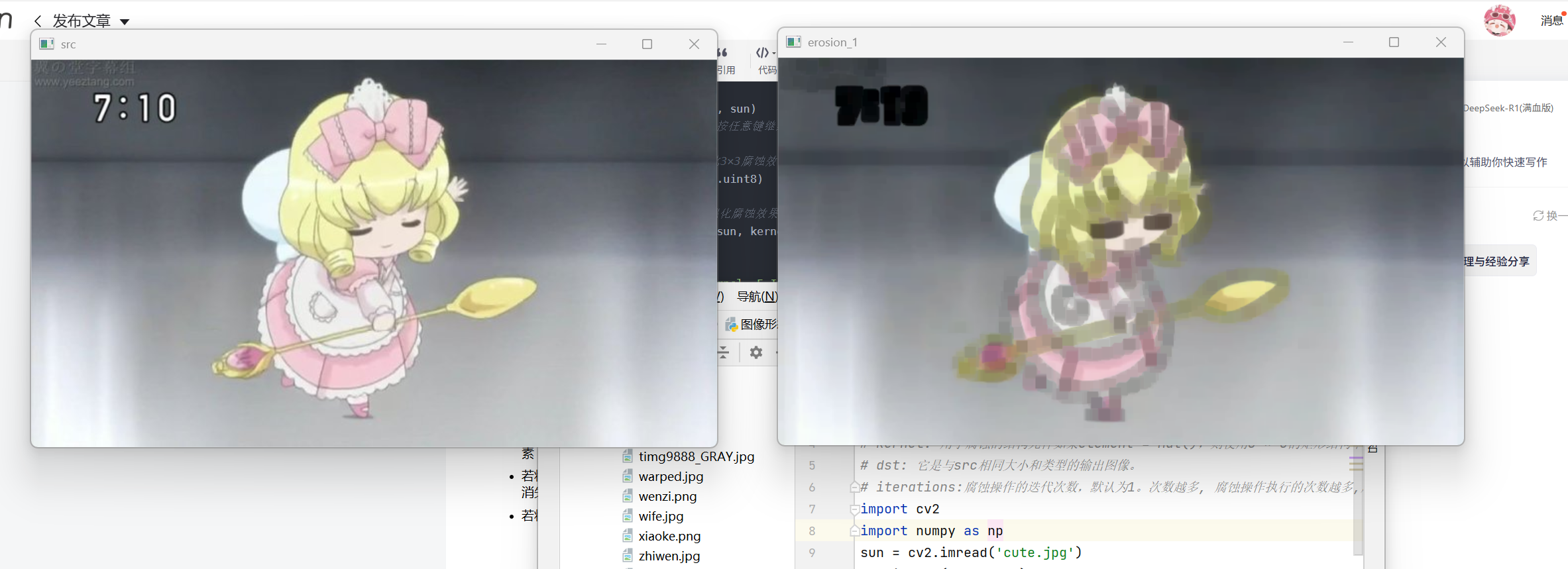The image size is (1568, 569).
Task: Close the erosion_1 image window
Action: (1441, 42)
